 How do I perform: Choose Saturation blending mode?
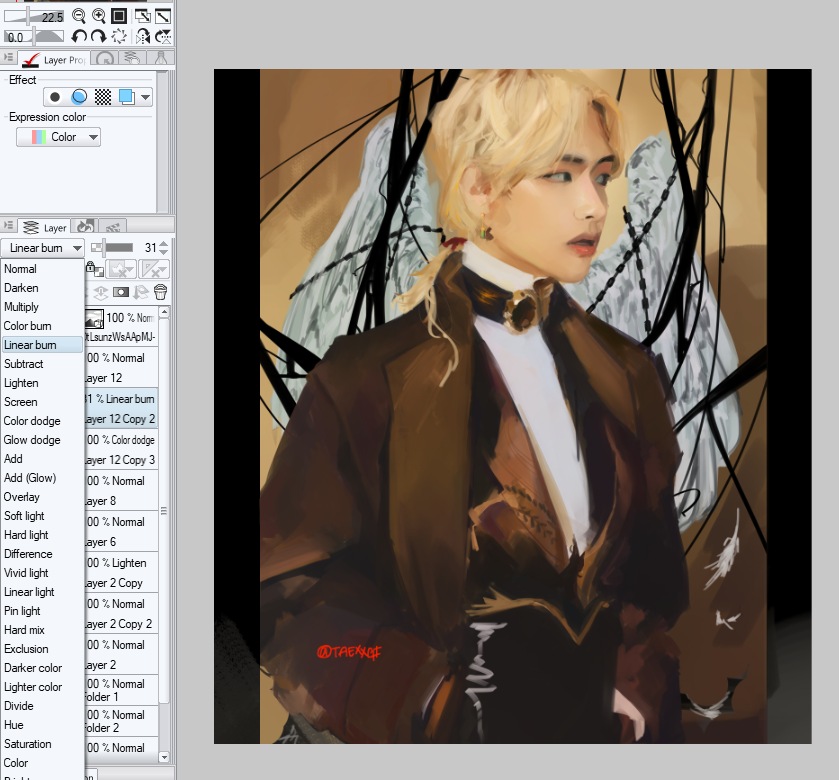pyautogui.click(x=42, y=744)
